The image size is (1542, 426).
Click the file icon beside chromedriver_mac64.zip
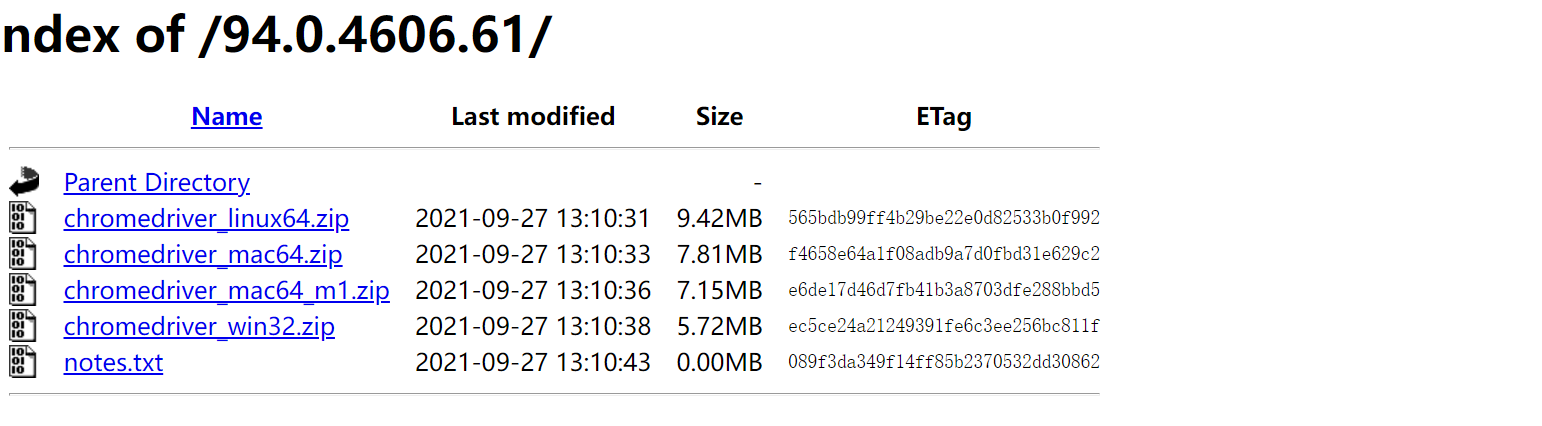point(23,254)
